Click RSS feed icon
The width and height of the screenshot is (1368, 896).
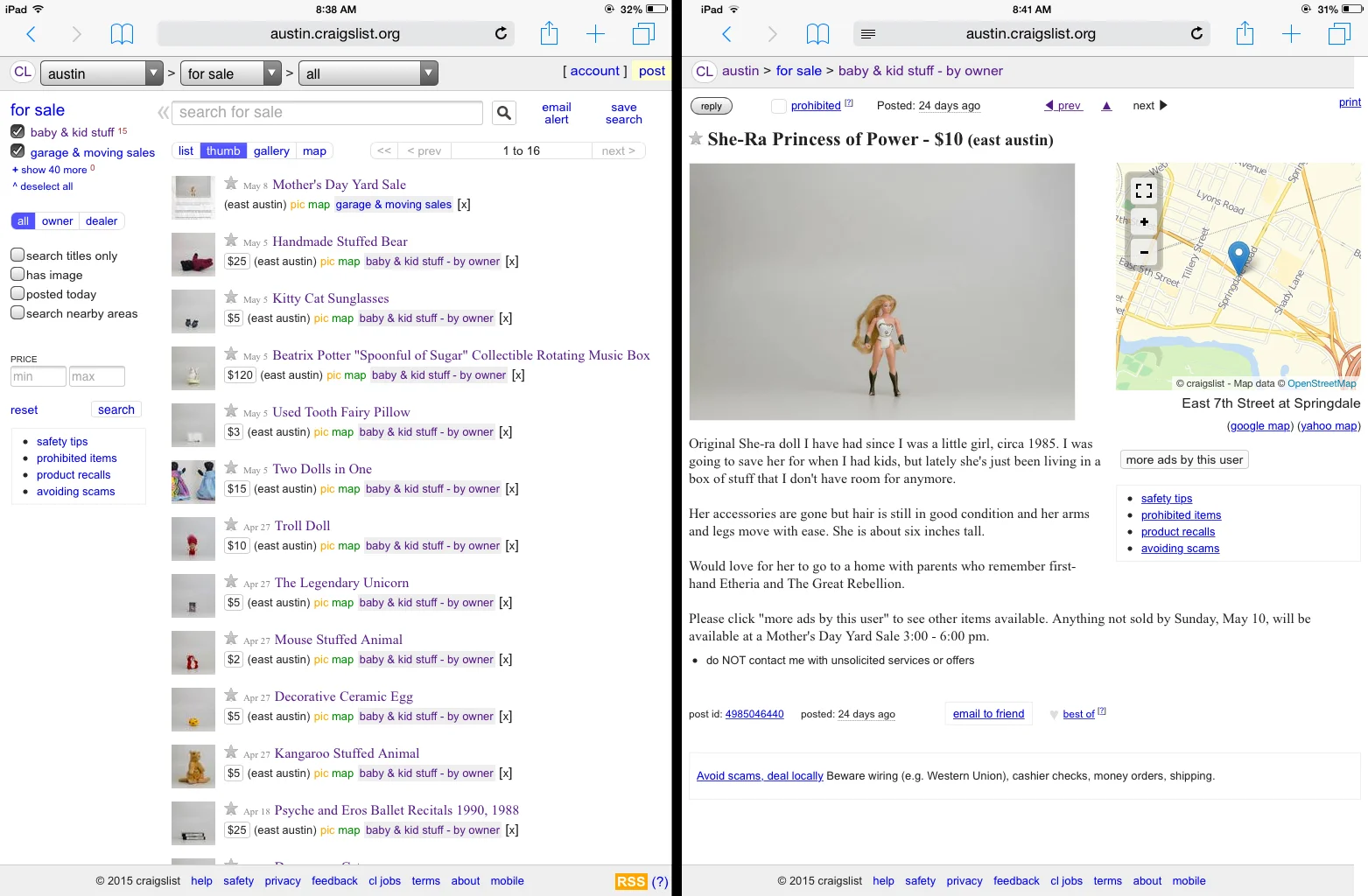630,881
